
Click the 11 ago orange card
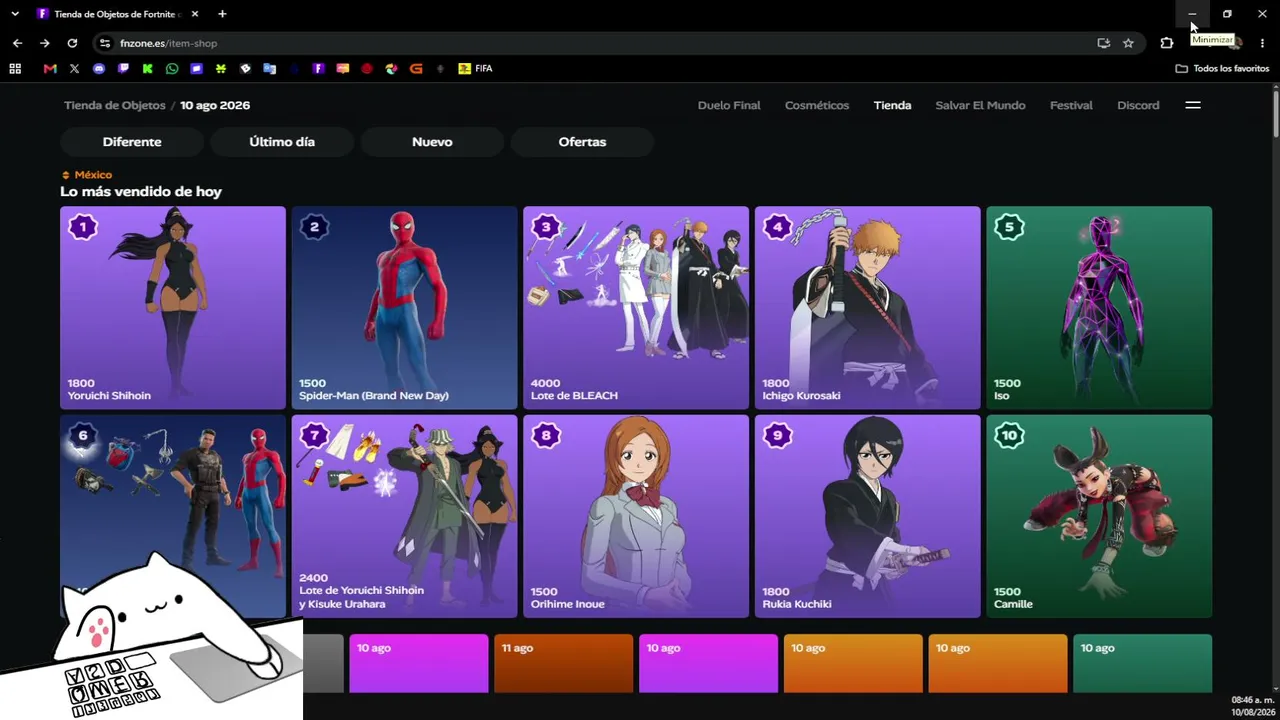pyautogui.click(x=563, y=663)
